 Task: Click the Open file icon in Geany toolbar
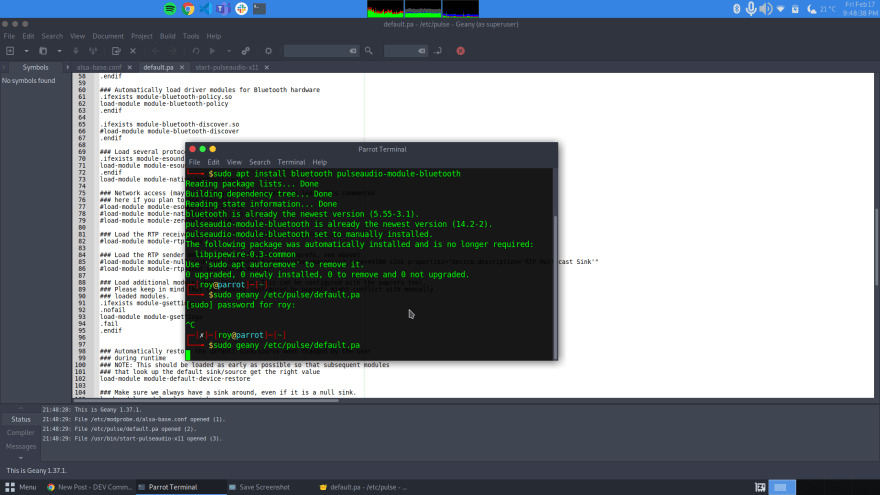click(x=43, y=51)
